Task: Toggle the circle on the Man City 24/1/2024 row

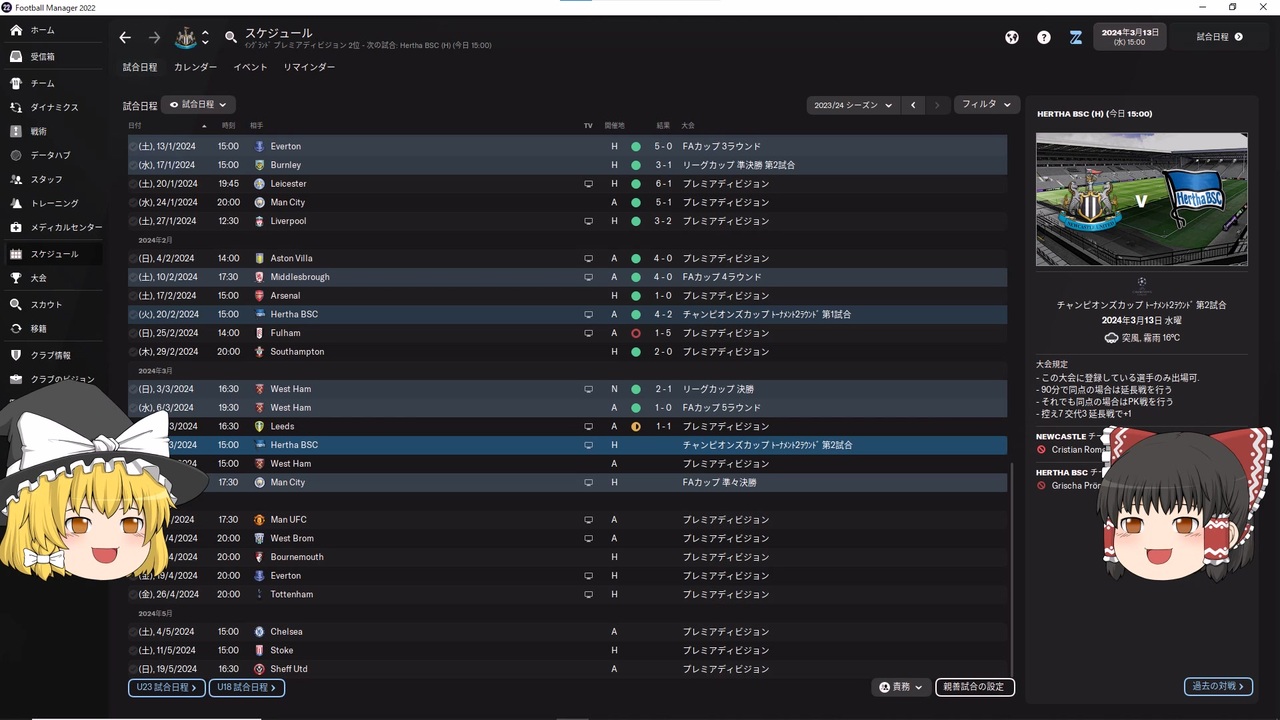Action: coord(134,202)
